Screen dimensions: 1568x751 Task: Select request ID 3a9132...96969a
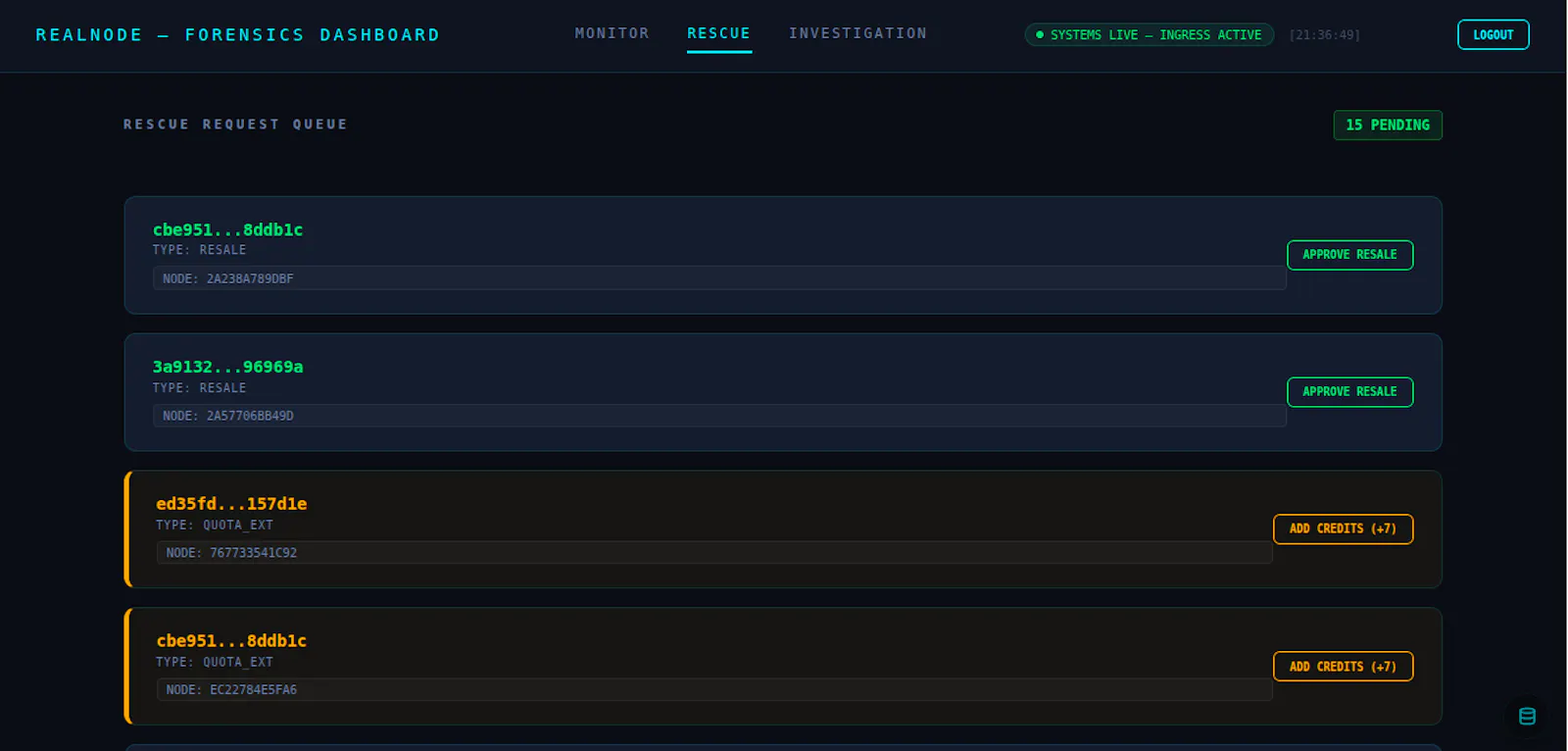[x=227, y=367]
